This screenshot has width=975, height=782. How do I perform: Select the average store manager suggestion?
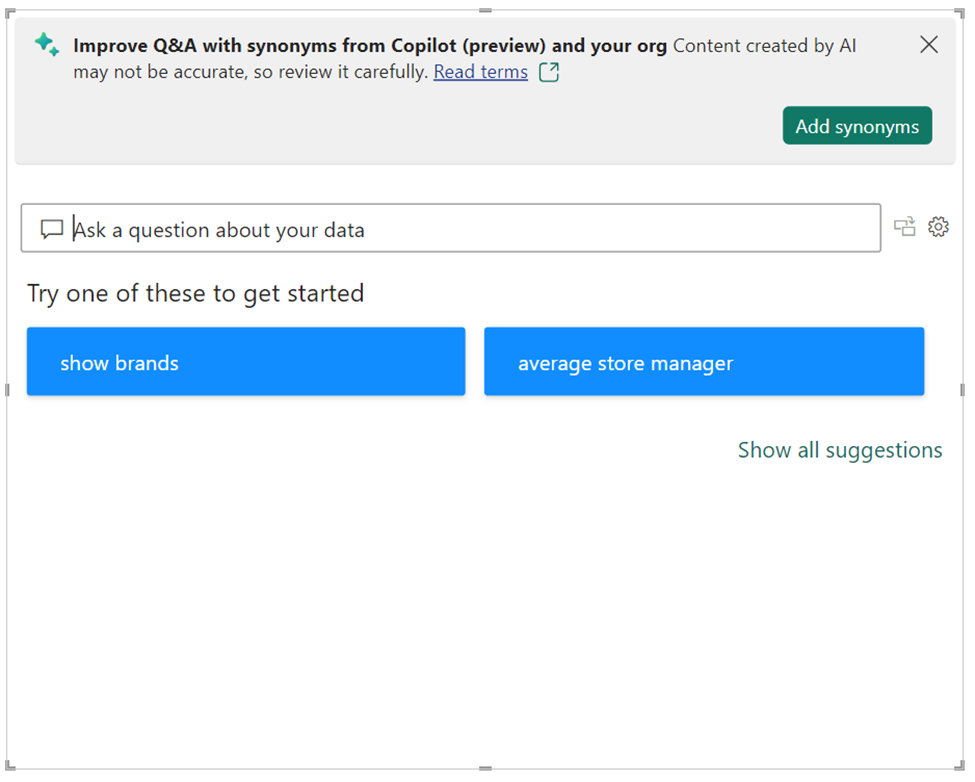[704, 361]
